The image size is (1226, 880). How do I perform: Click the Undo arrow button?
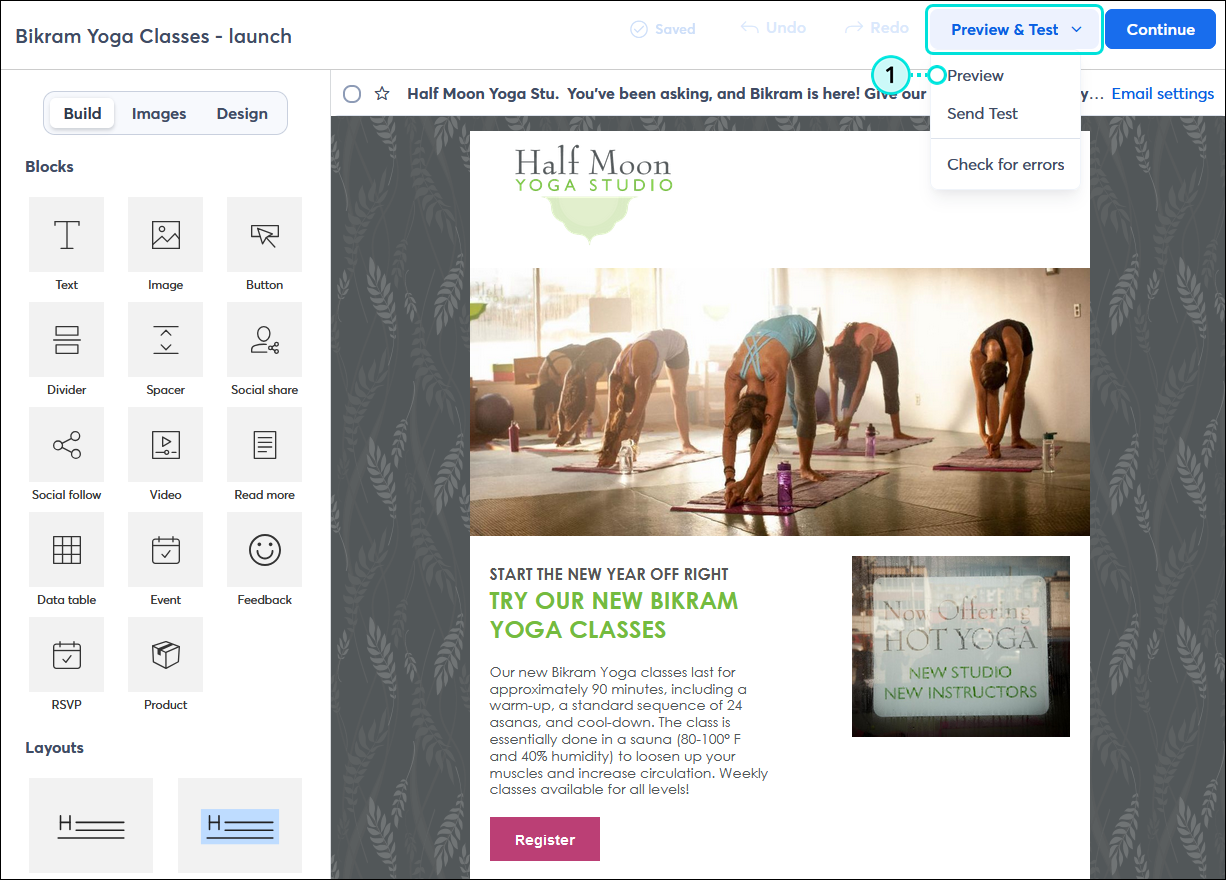773,28
